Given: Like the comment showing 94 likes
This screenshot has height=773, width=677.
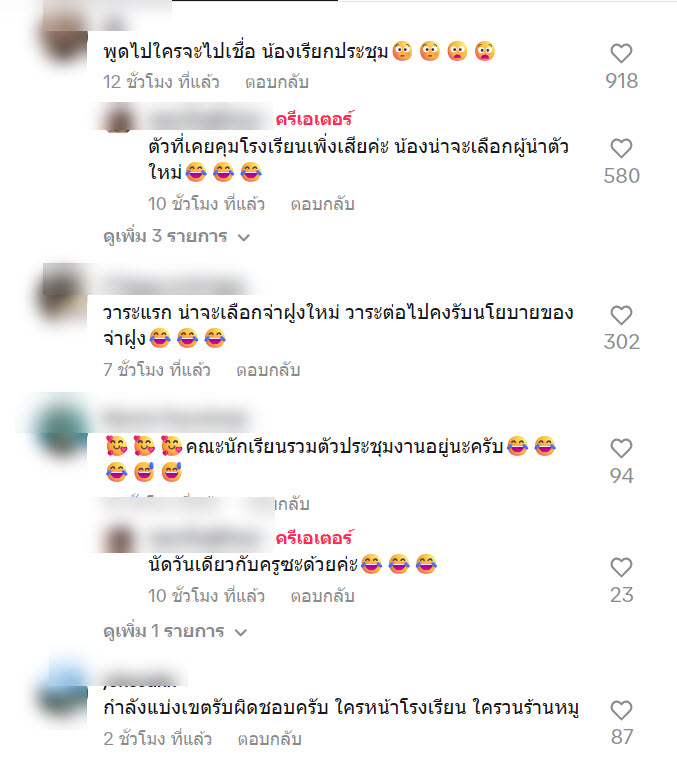Looking at the screenshot, I should click(x=621, y=448).
